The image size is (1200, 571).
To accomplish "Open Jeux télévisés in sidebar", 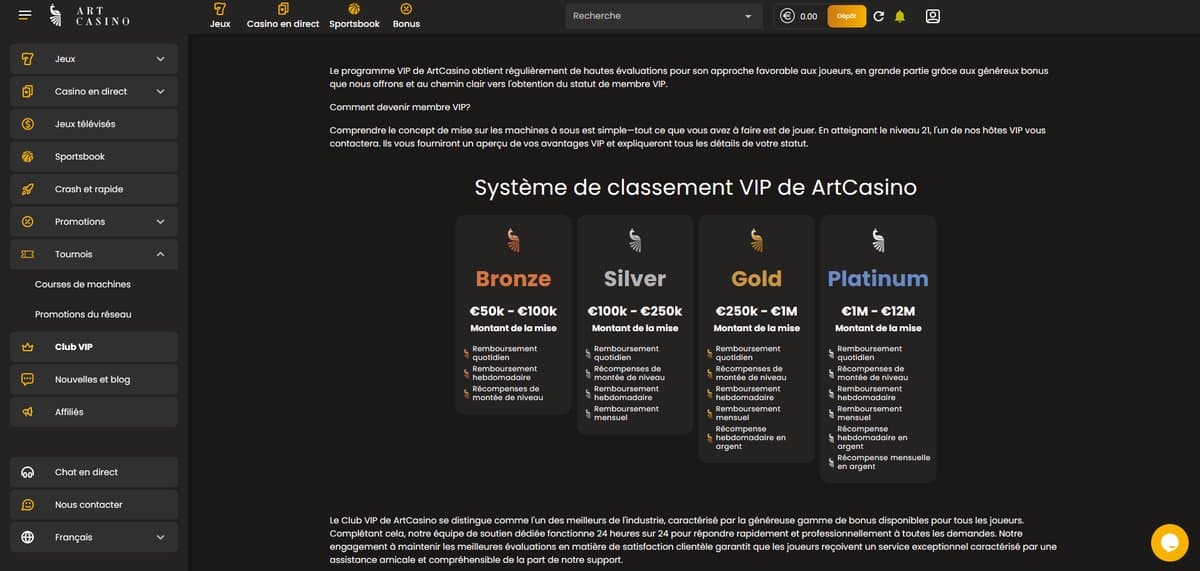I will click(x=94, y=124).
